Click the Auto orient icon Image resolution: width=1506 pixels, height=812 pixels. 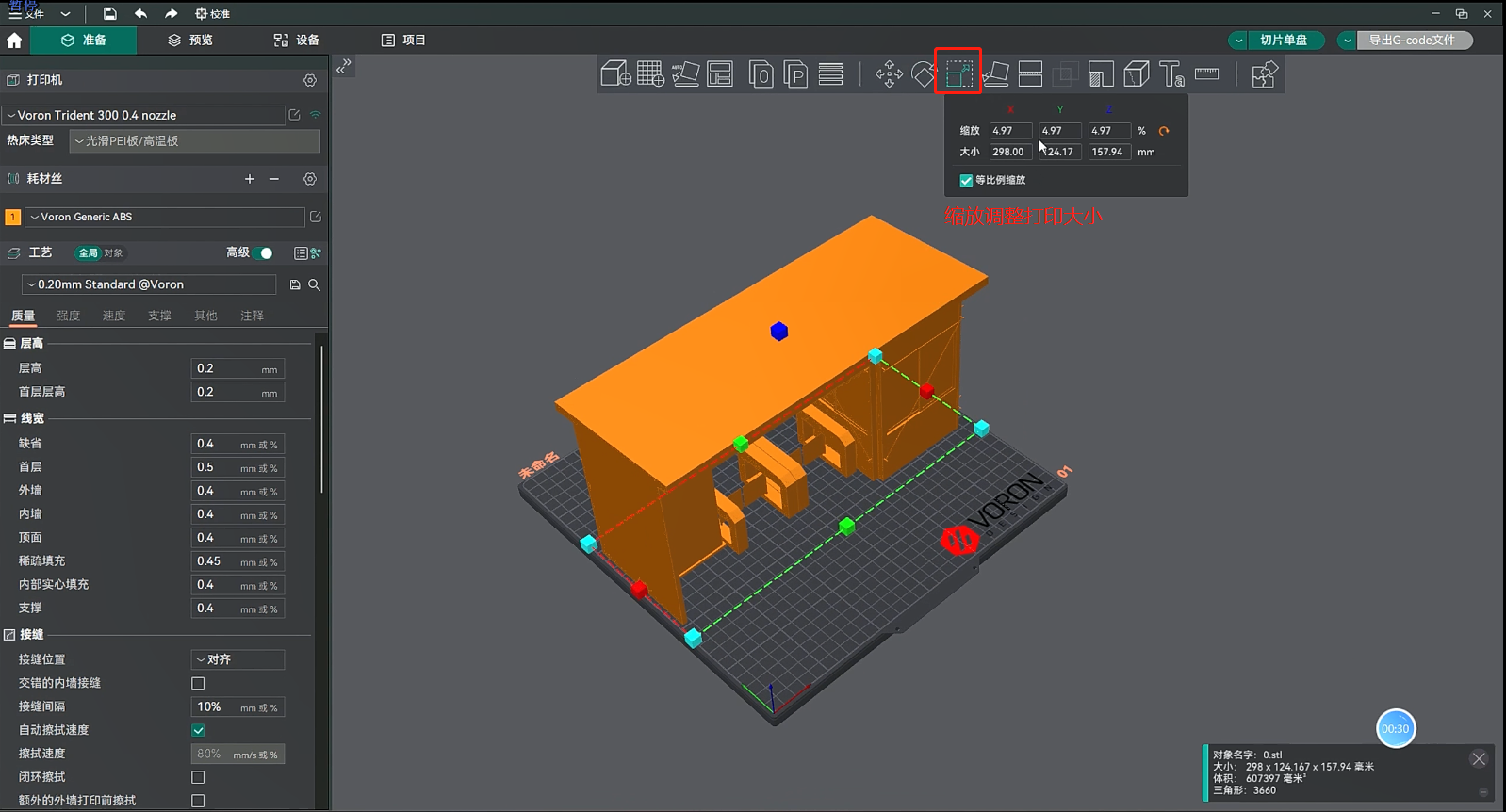point(685,73)
